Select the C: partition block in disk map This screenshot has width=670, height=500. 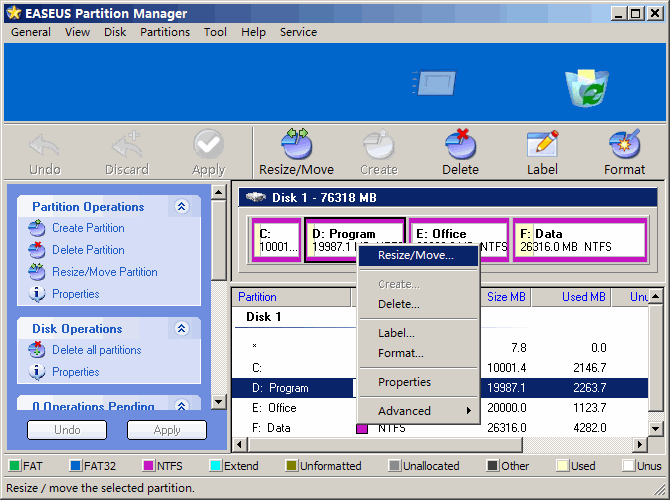[276, 240]
